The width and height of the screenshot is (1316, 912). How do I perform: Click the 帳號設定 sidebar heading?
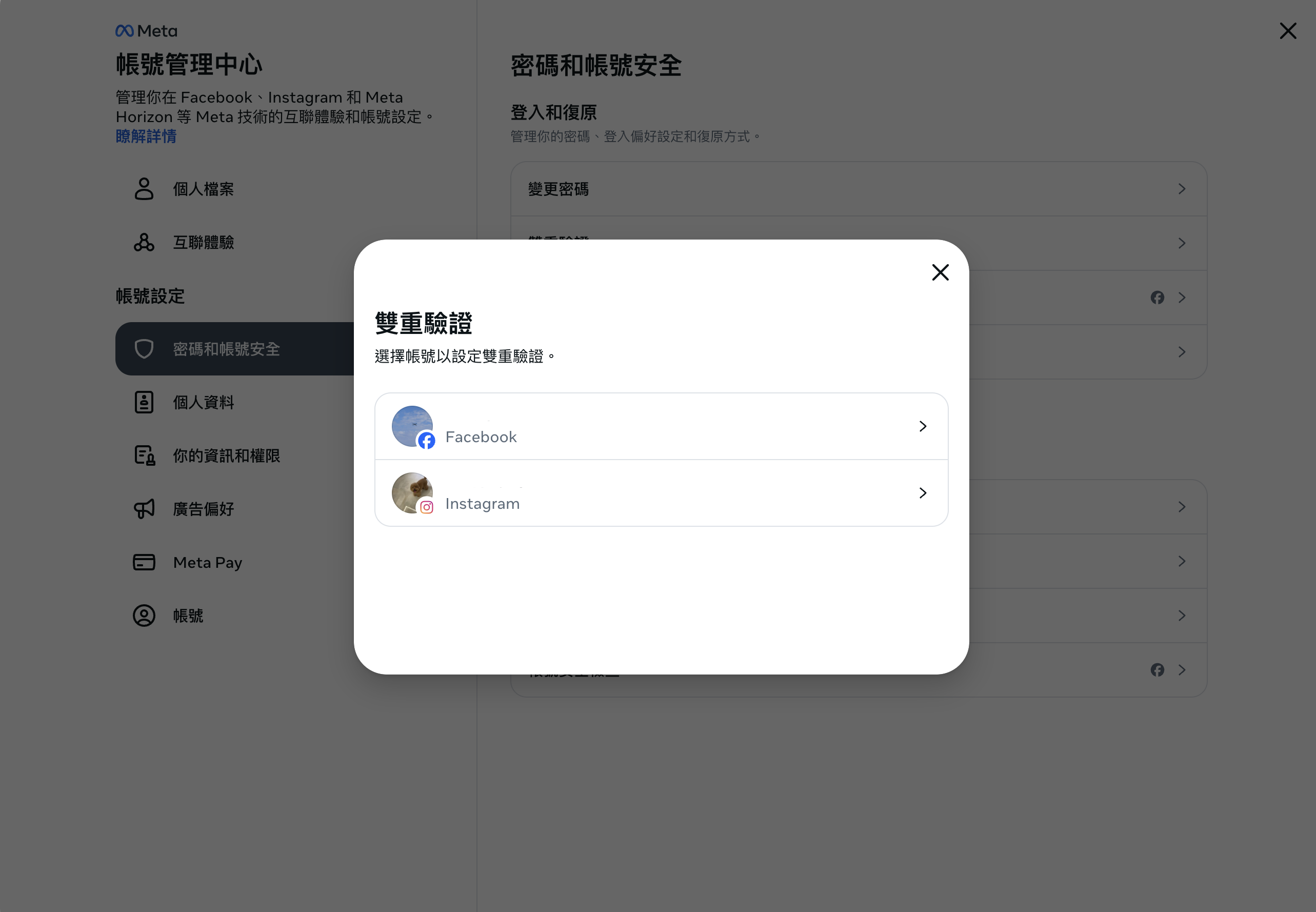(x=150, y=296)
